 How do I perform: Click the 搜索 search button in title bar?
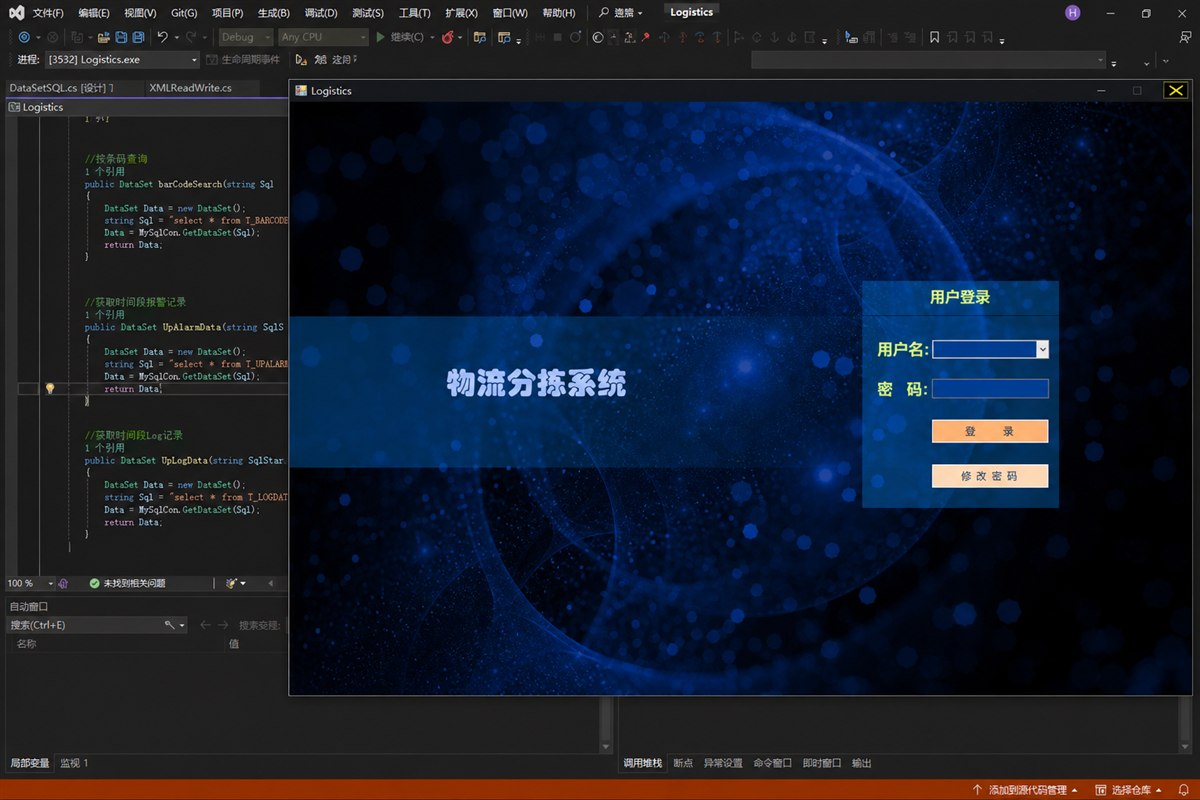(621, 13)
